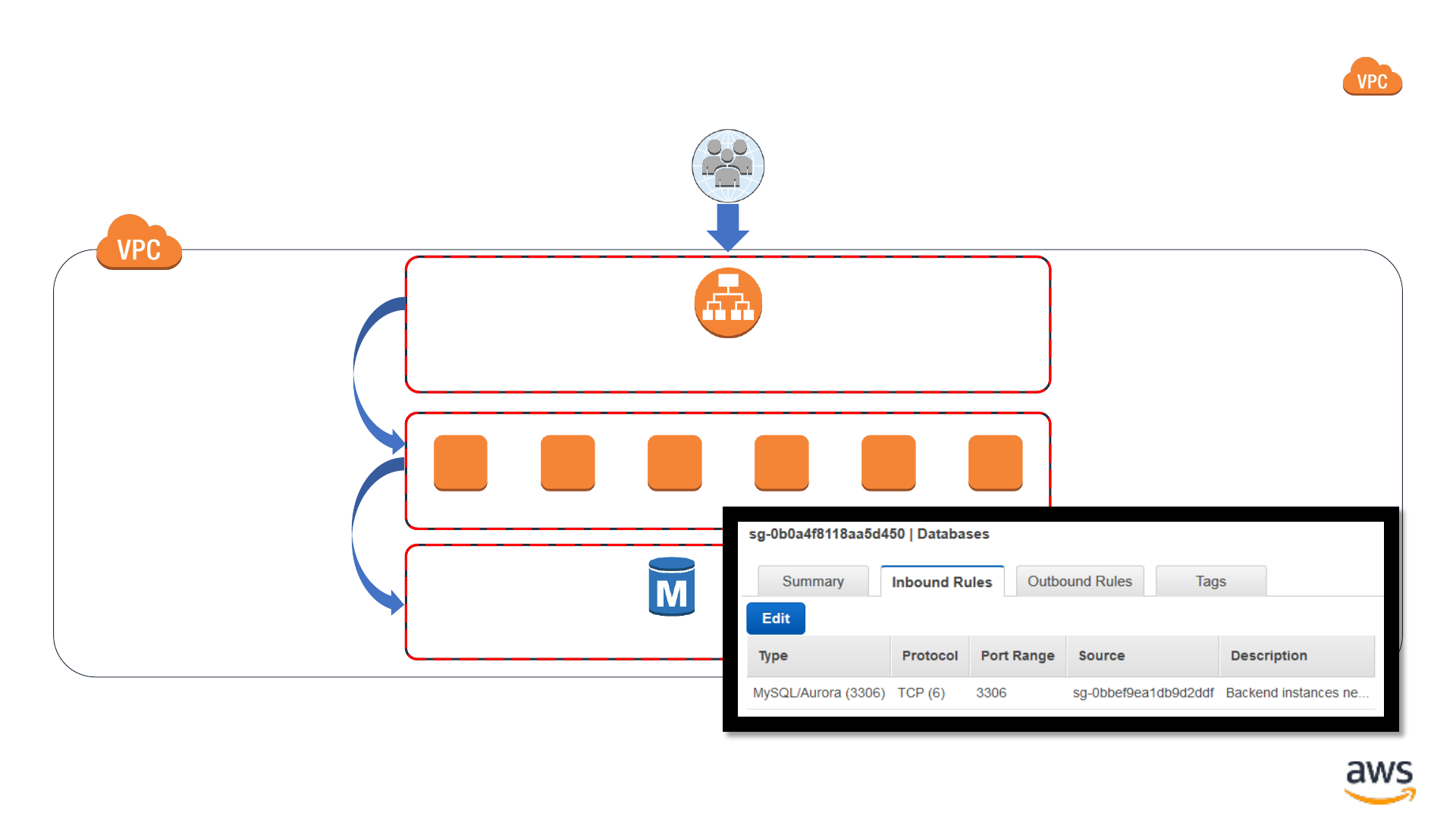Image resolution: width=1456 pixels, height=819 pixels.
Task: Click the Source column header
Action: pos(1143,656)
